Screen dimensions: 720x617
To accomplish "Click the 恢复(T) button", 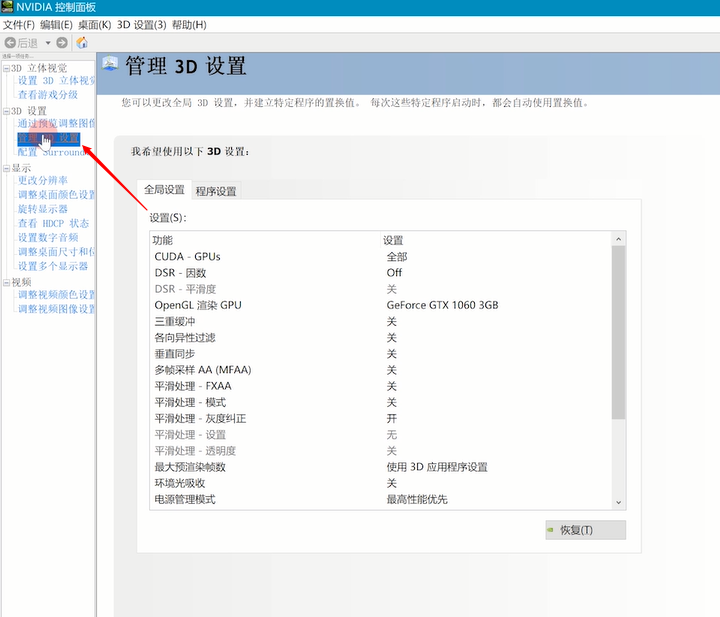I will coord(585,530).
